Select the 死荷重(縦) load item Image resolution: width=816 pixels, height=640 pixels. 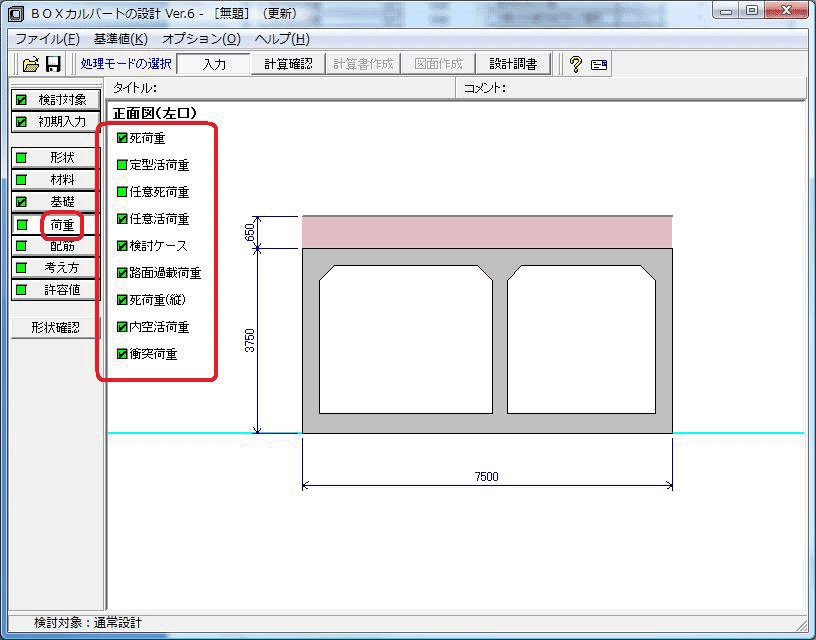tap(151, 300)
